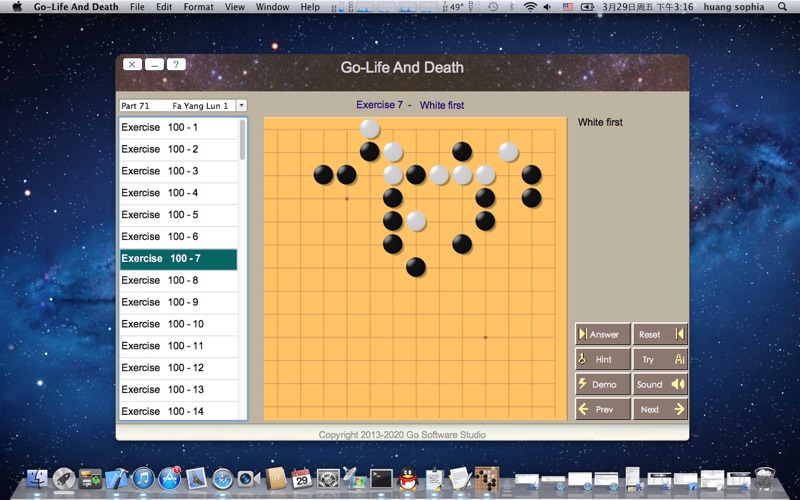Open Safari compass icon in dock
Screen dimensions: 800x500
pos(223,479)
